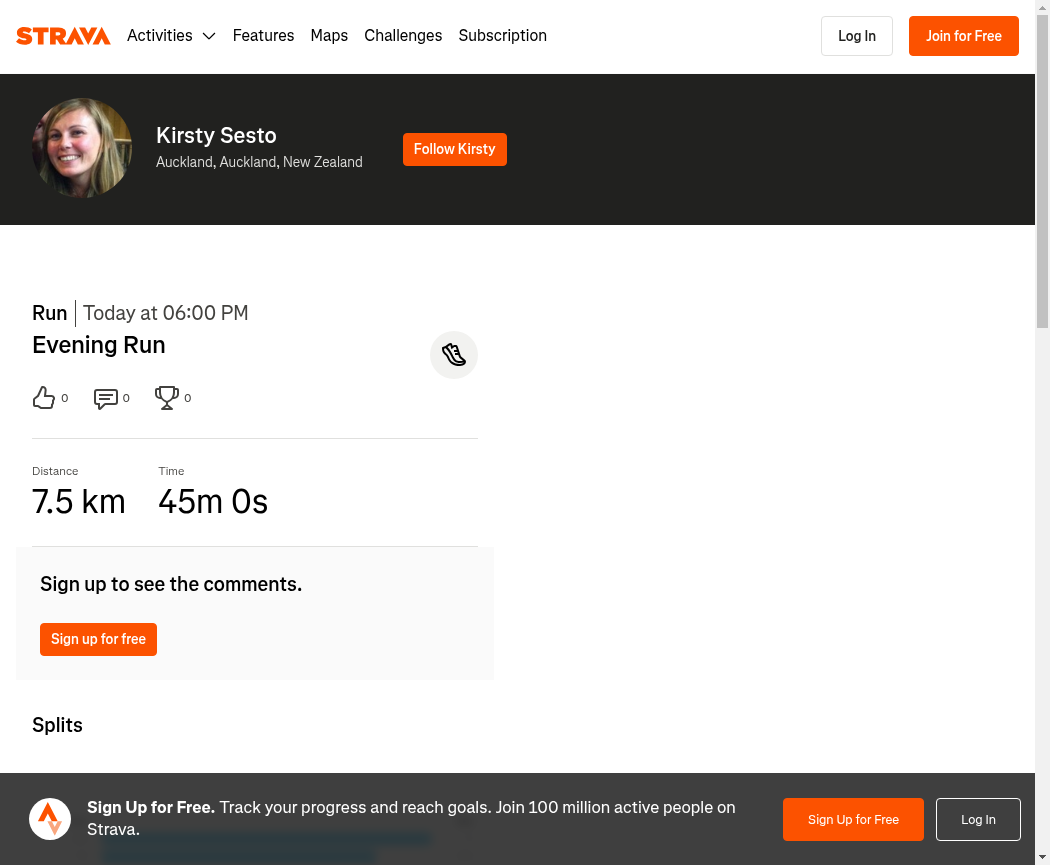1050x865 pixels.
Task: Open the Maps menu item
Action: 329,35
